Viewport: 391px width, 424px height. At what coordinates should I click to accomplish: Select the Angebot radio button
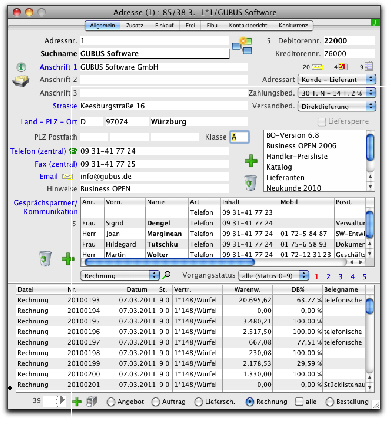pos(111,402)
